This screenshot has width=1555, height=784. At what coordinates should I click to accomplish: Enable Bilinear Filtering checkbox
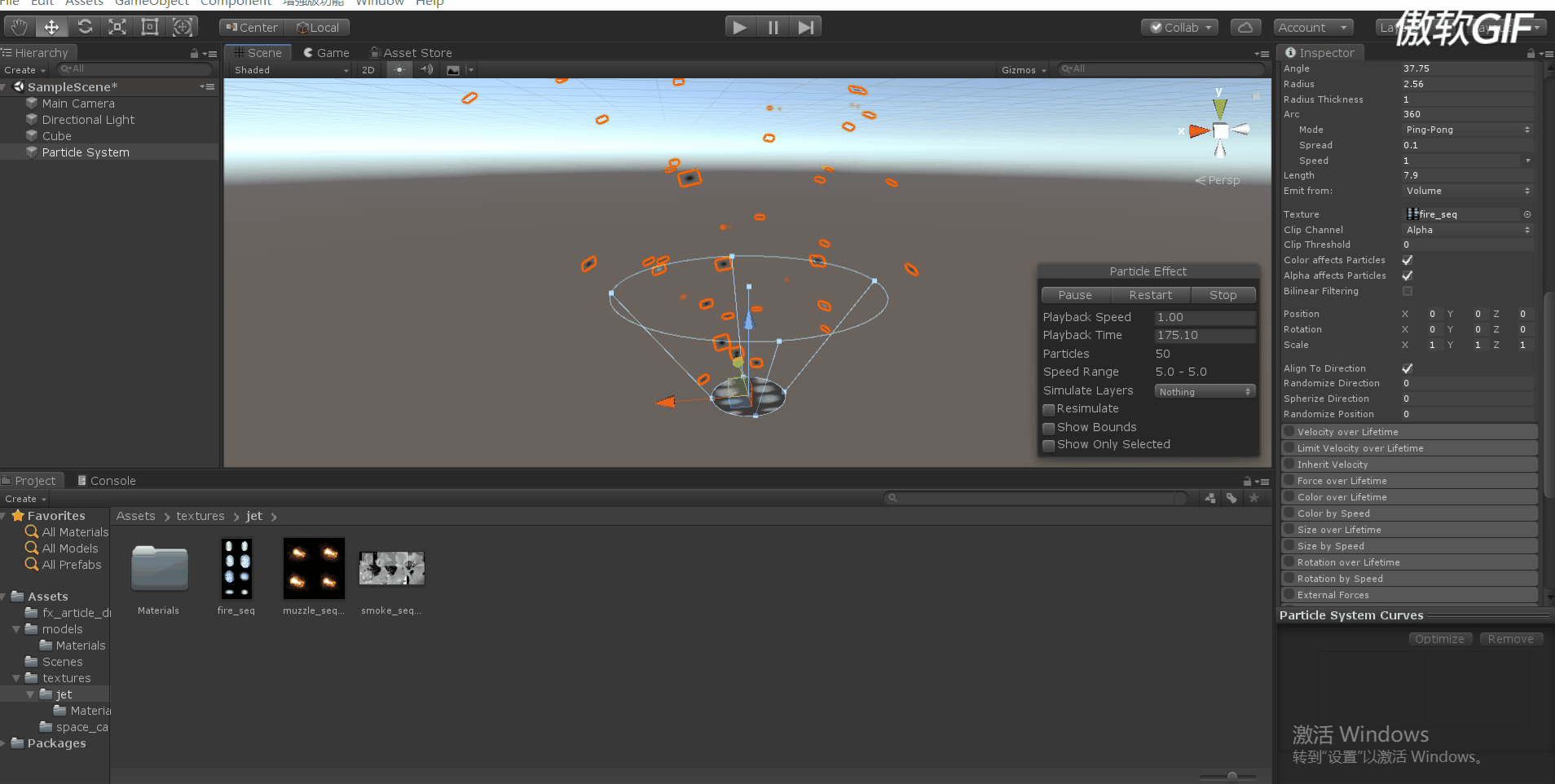point(1407,291)
